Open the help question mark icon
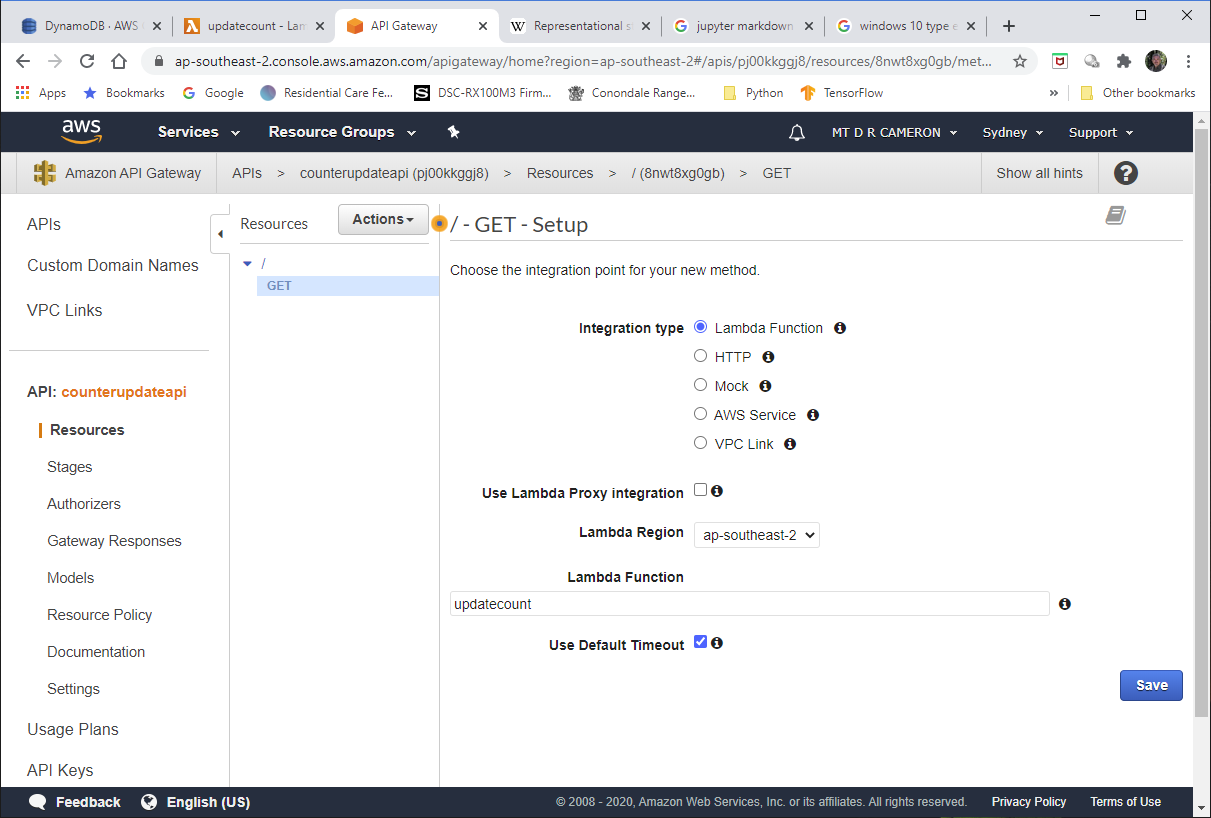Screen dimensions: 1211x818 [x=1126, y=173]
